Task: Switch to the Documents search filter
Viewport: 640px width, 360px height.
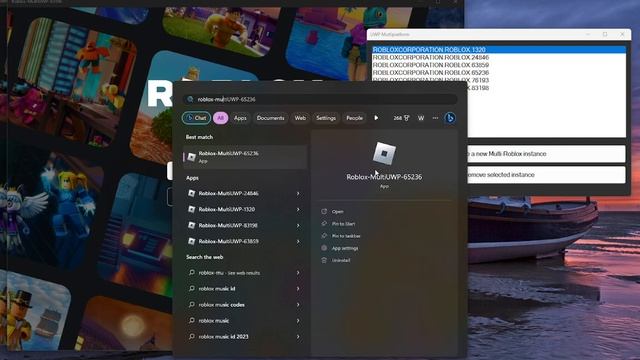Action: tap(270, 118)
